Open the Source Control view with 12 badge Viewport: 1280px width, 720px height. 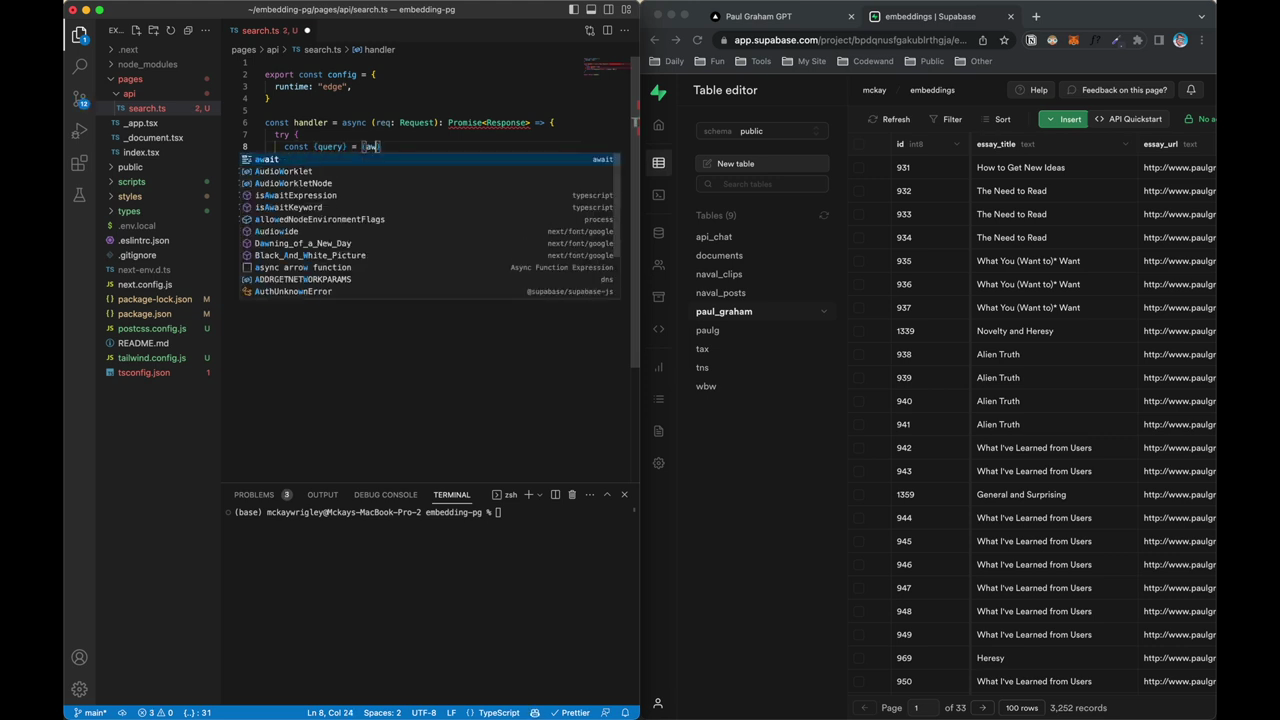click(x=79, y=99)
